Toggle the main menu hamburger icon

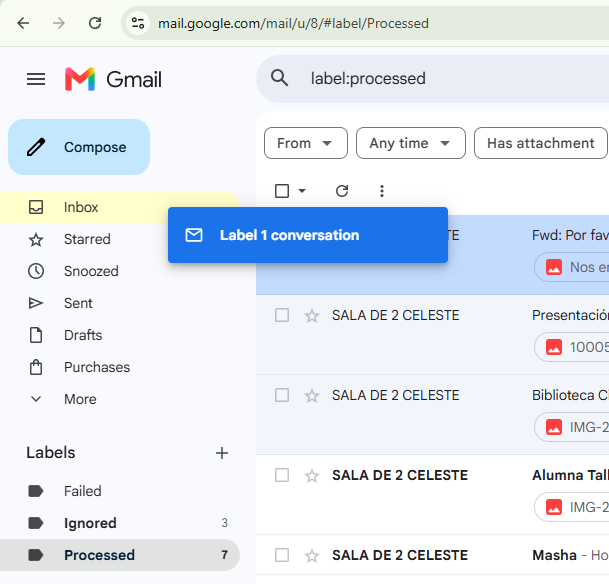point(36,79)
